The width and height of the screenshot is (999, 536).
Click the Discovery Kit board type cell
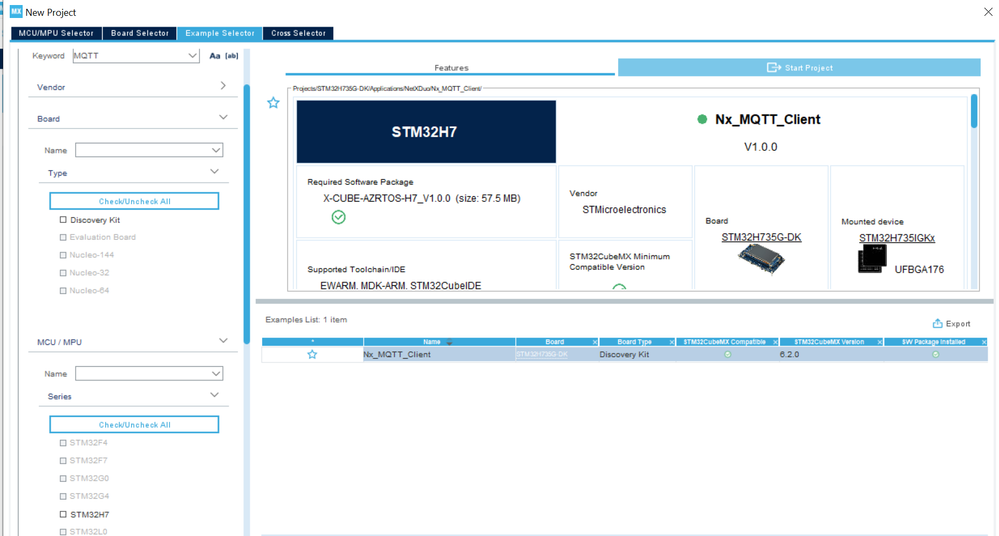coord(636,354)
